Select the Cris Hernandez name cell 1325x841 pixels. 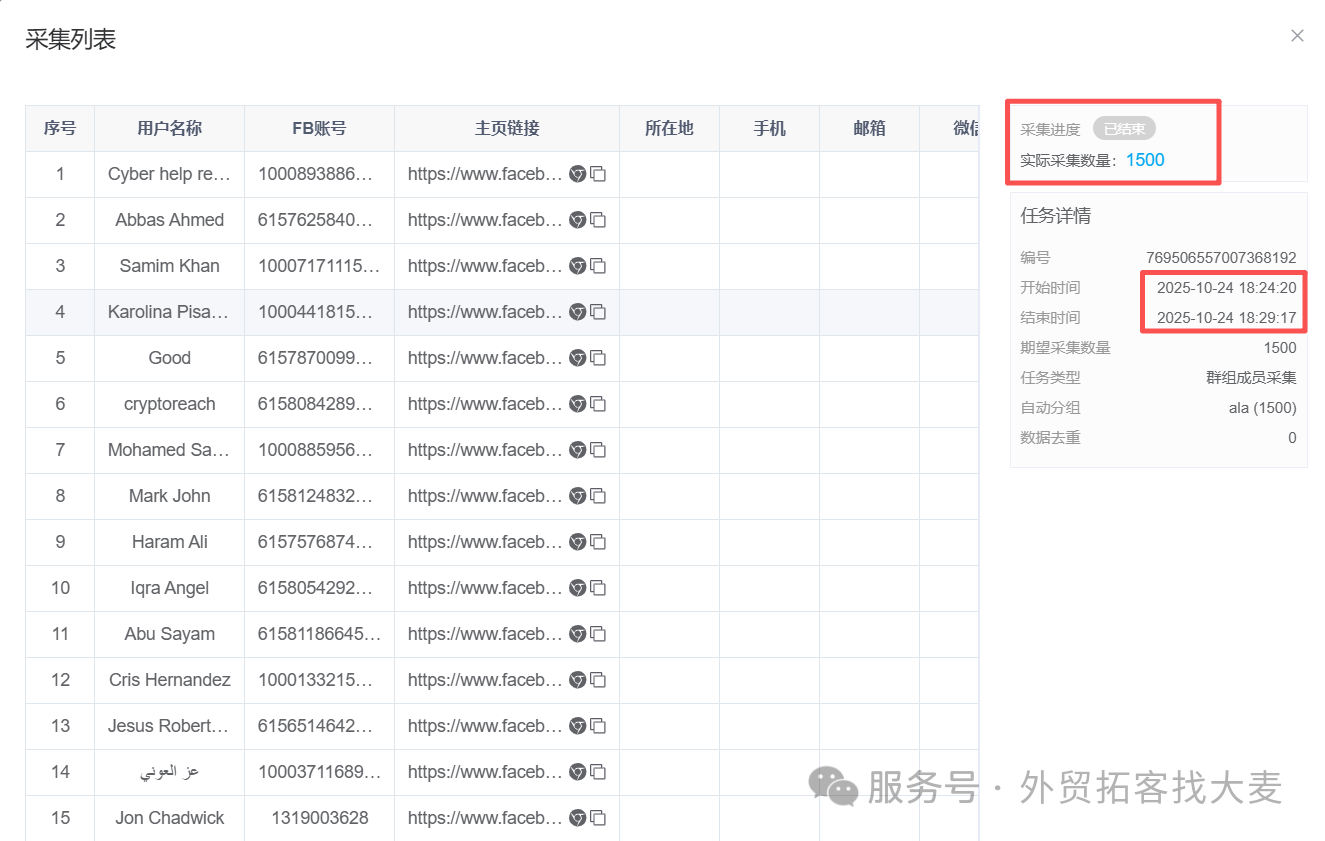[170, 680]
